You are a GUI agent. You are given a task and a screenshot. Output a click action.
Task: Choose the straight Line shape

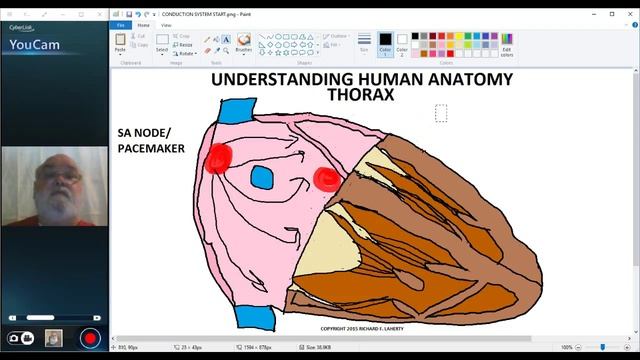pyautogui.click(x=262, y=37)
